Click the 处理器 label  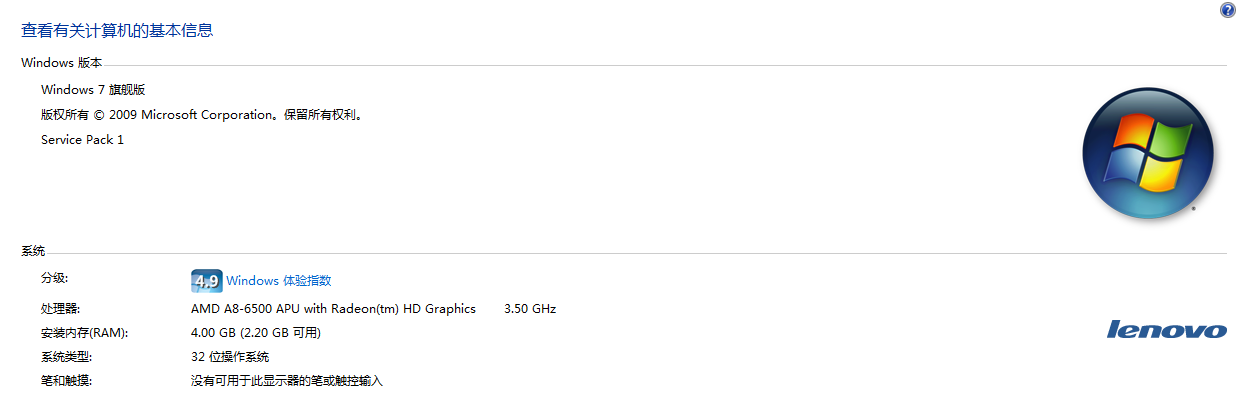[59, 309]
